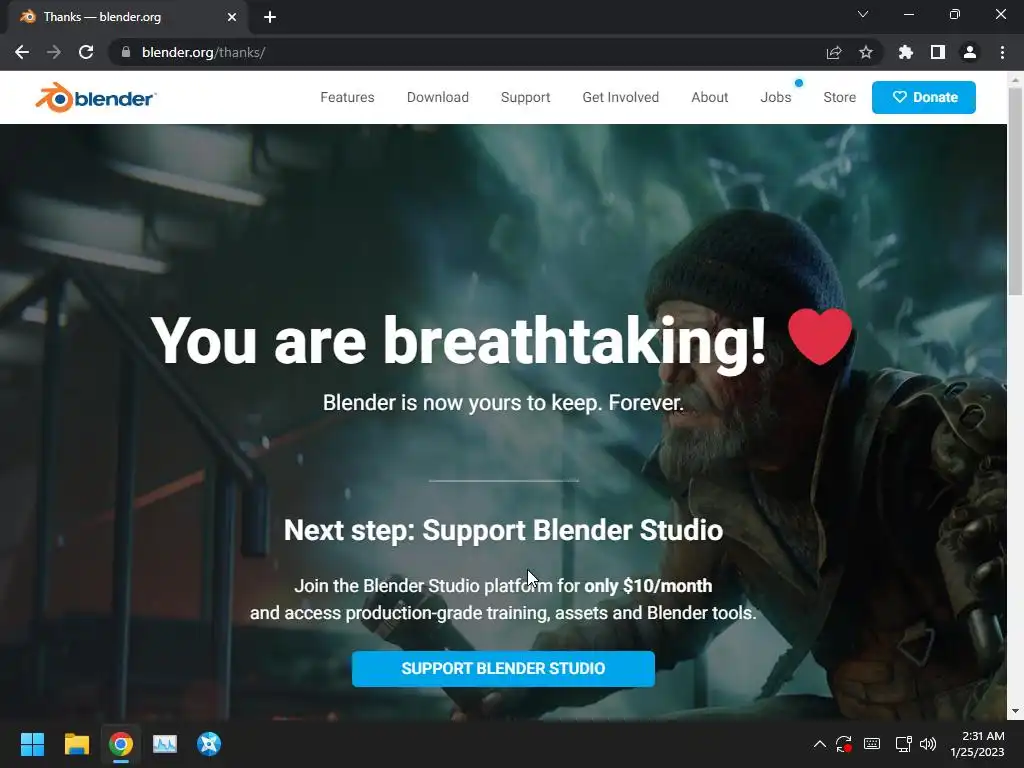
Task: Open the Chrome three-dot menu
Action: pyautogui.click(x=1002, y=52)
